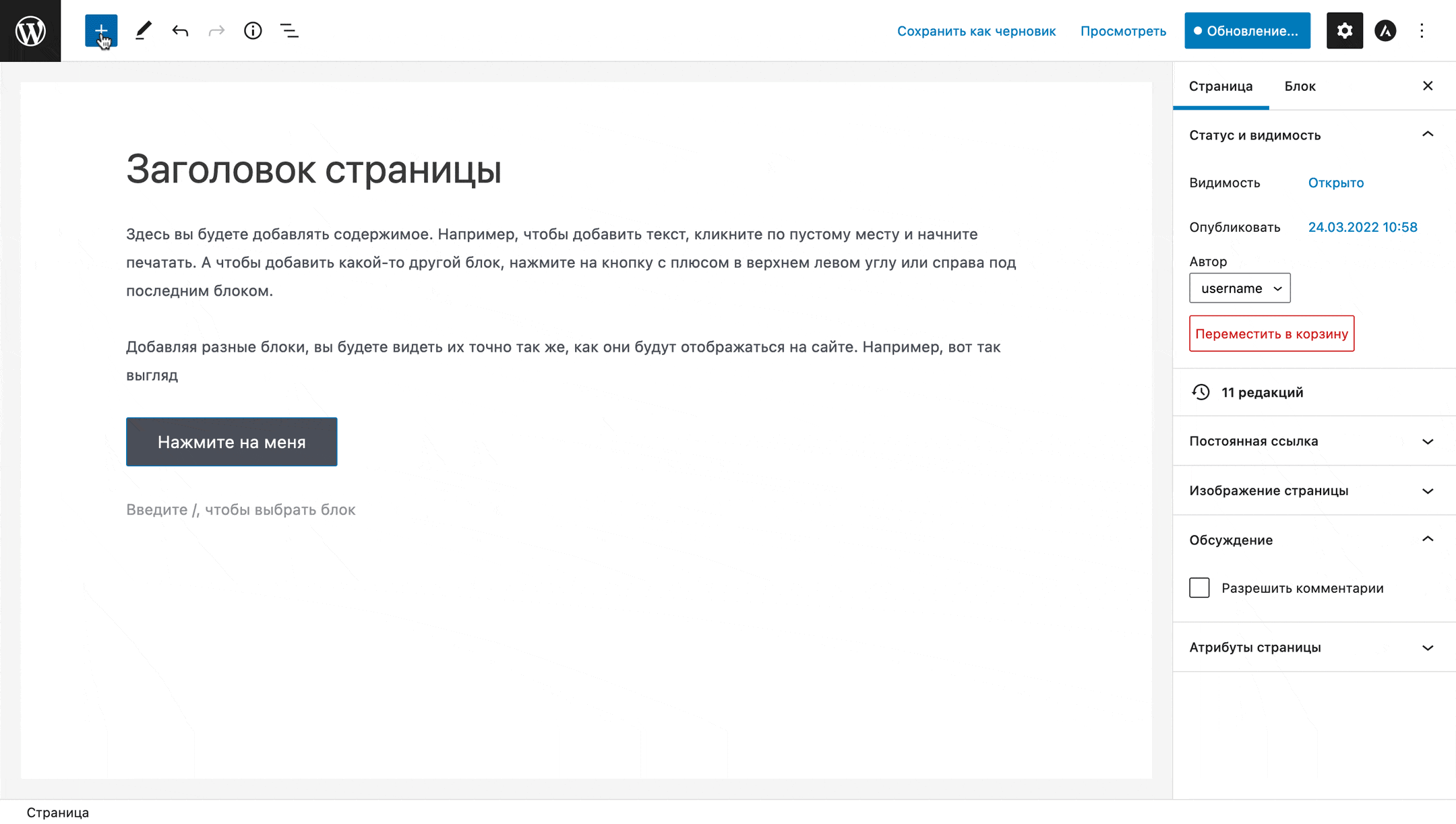The height and width of the screenshot is (824, 1456).
Task: Switch to the Страница tab
Action: (1221, 86)
